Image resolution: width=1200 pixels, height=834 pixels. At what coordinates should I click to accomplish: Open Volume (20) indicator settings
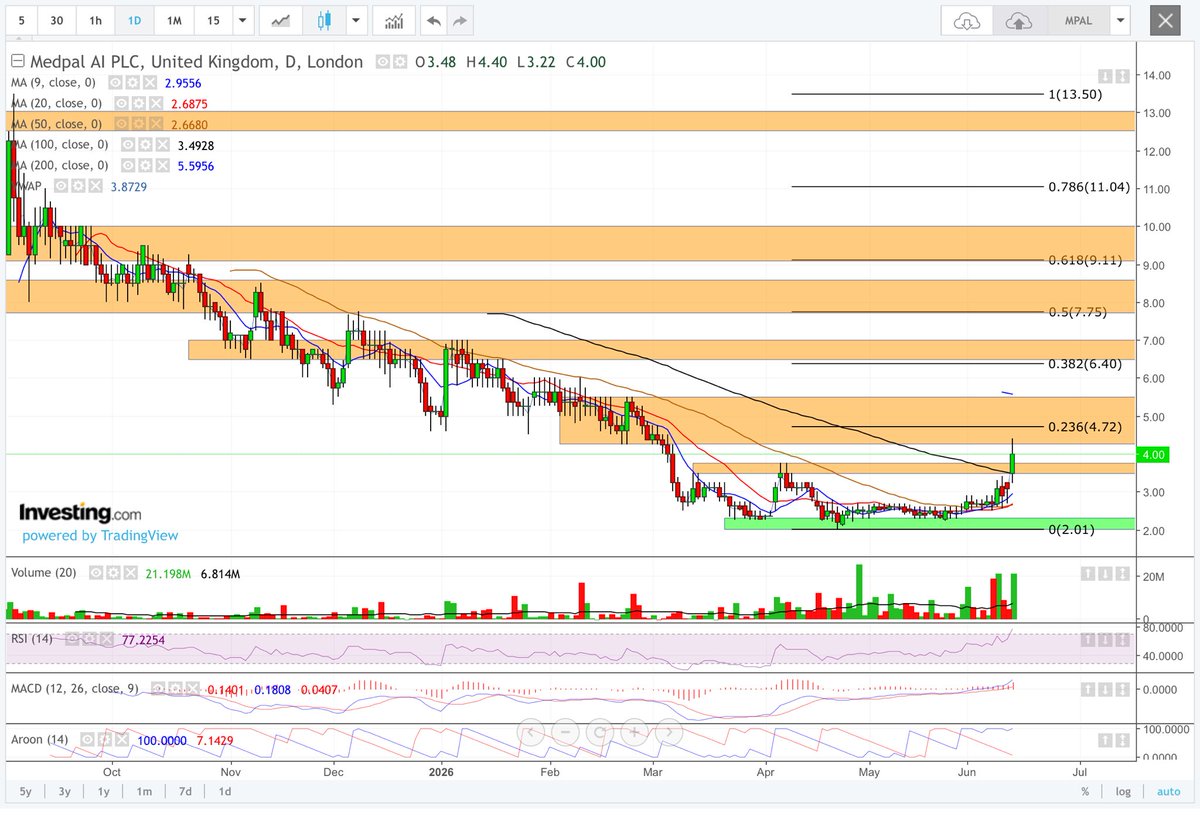[x=111, y=574]
